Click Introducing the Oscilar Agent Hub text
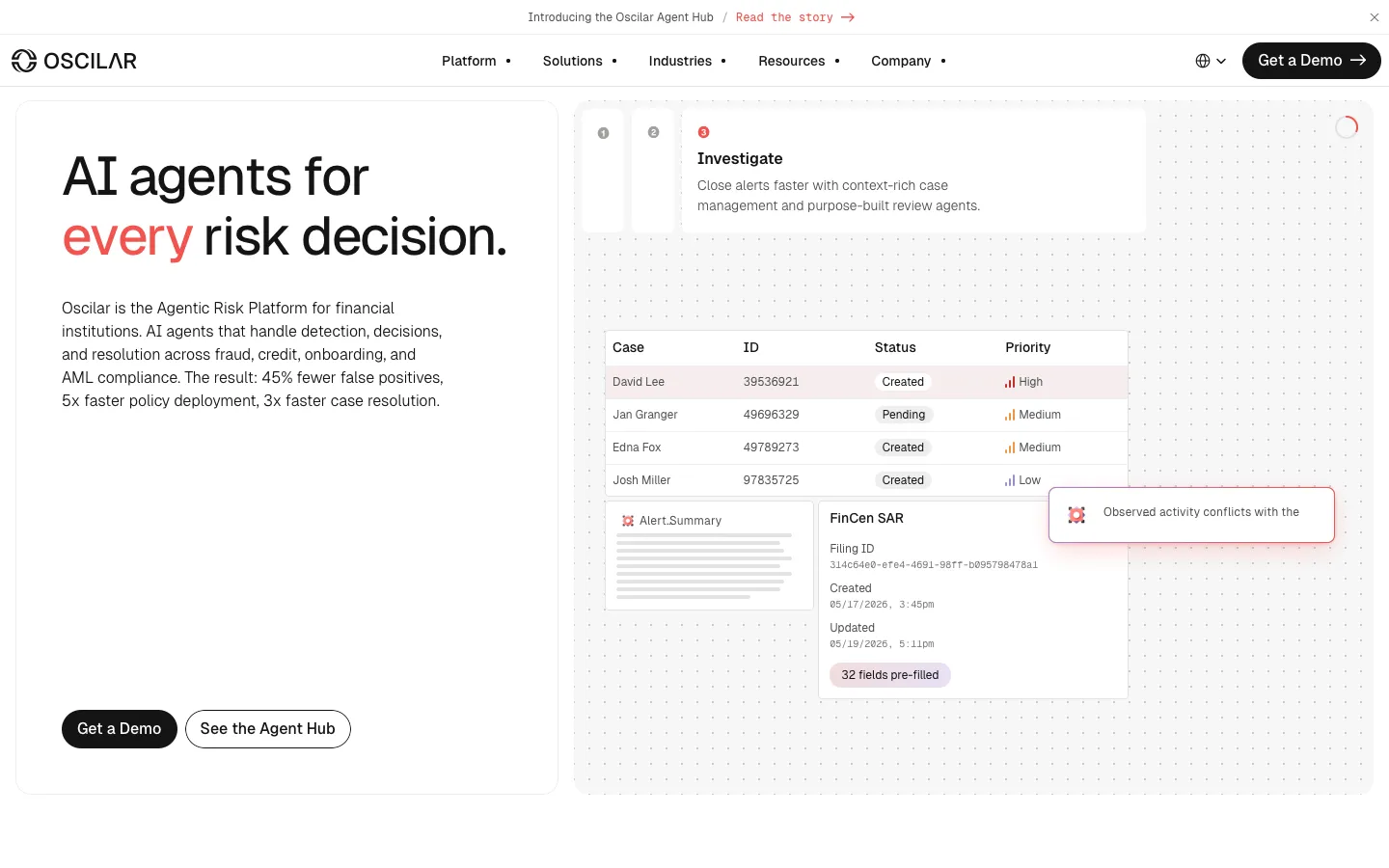Viewport: 1389px width, 868px height. coord(620,17)
